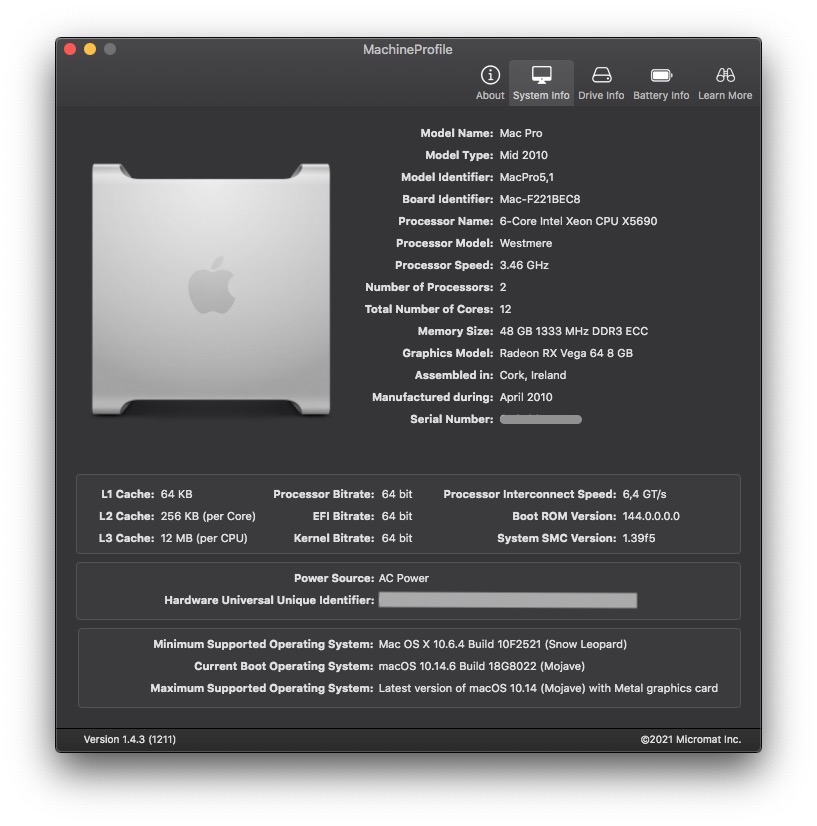The width and height of the screenshot is (817, 826).
Task: Click the redacted Serial Number value
Action: [540, 420]
